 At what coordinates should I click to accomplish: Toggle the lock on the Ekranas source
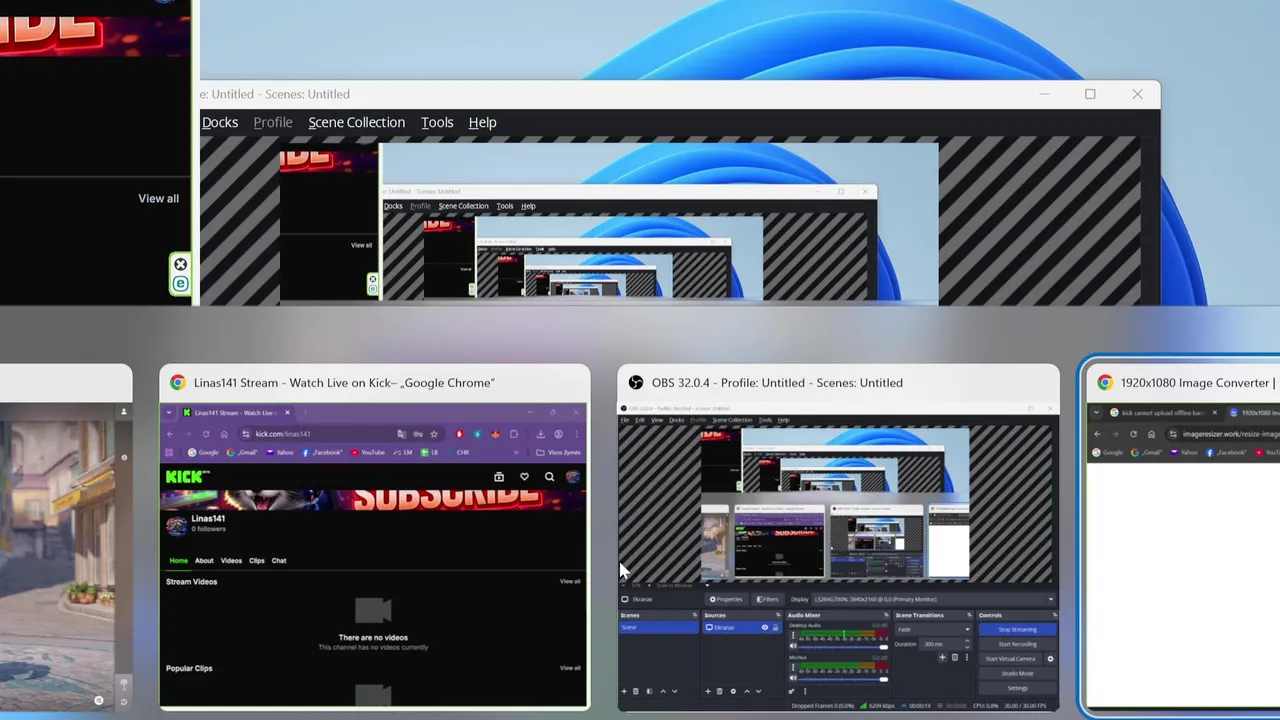tap(775, 627)
